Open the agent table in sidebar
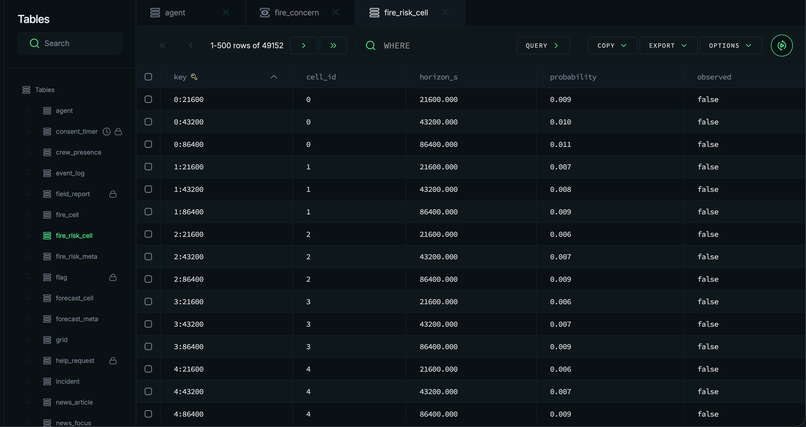This screenshot has width=806, height=427. point(64,110)
